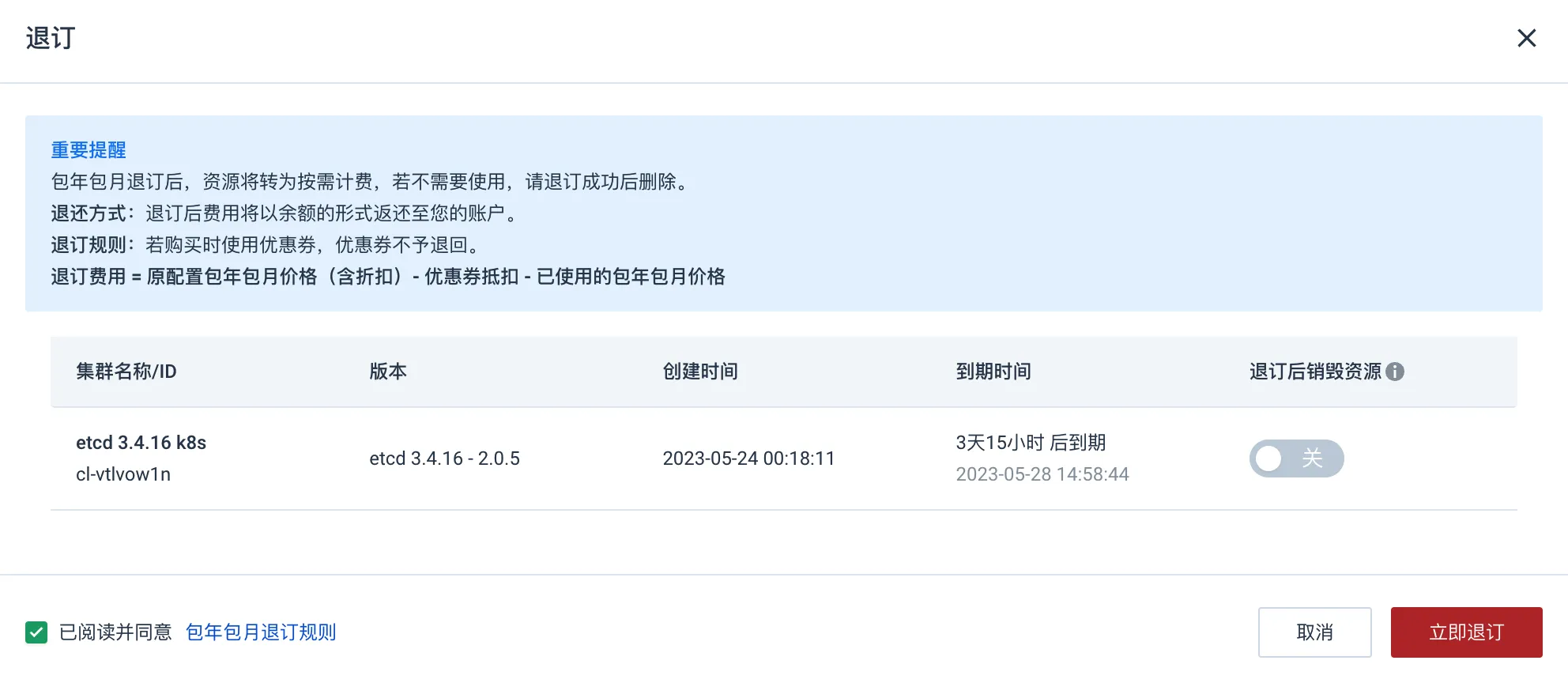Toggle the 退订后销毁资源 switch showing 关
The width and height of the screenshot is (1568, 683).
(1296, 458)
